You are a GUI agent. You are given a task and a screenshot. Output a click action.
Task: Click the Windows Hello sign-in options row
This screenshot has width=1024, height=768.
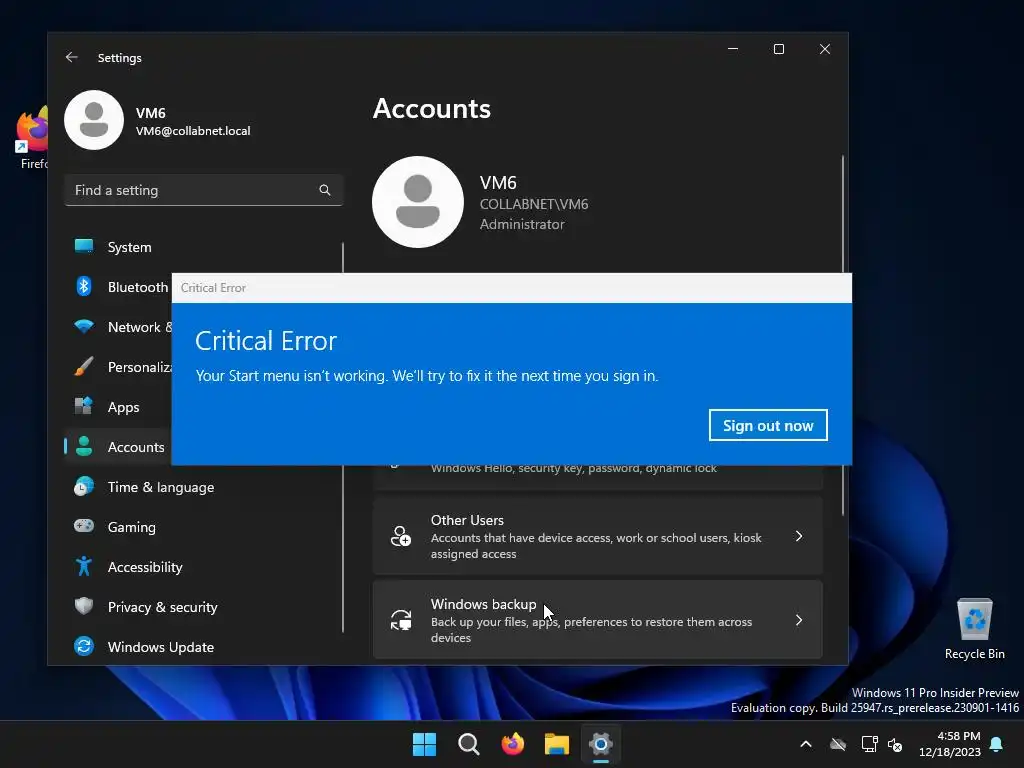click(x=598, y=475)
